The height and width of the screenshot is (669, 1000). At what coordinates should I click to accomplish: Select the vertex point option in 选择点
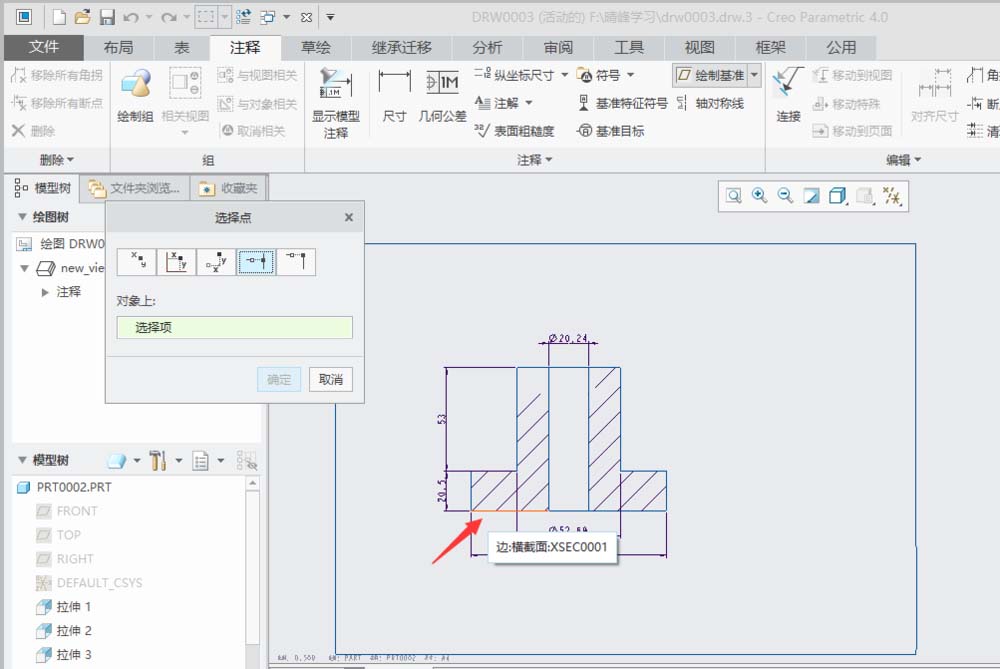[x=297, y=261]
